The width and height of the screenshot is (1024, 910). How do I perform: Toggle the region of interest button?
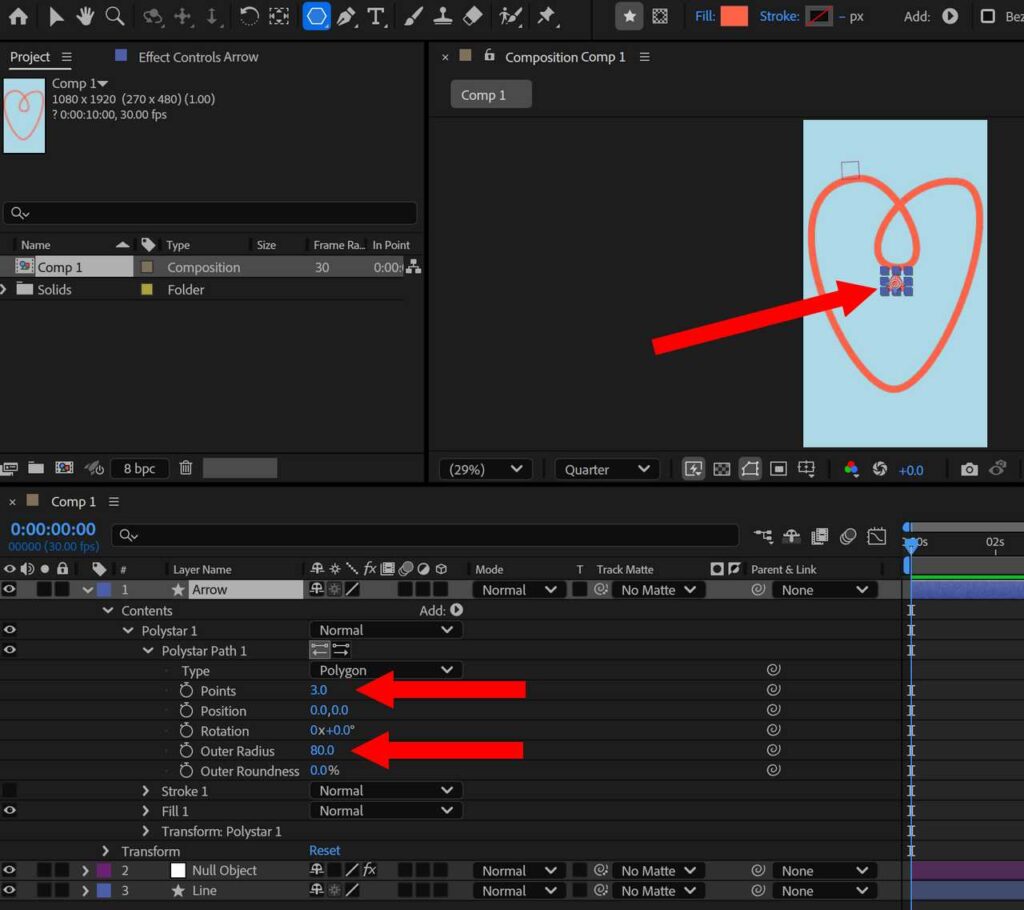click(778, 469)
